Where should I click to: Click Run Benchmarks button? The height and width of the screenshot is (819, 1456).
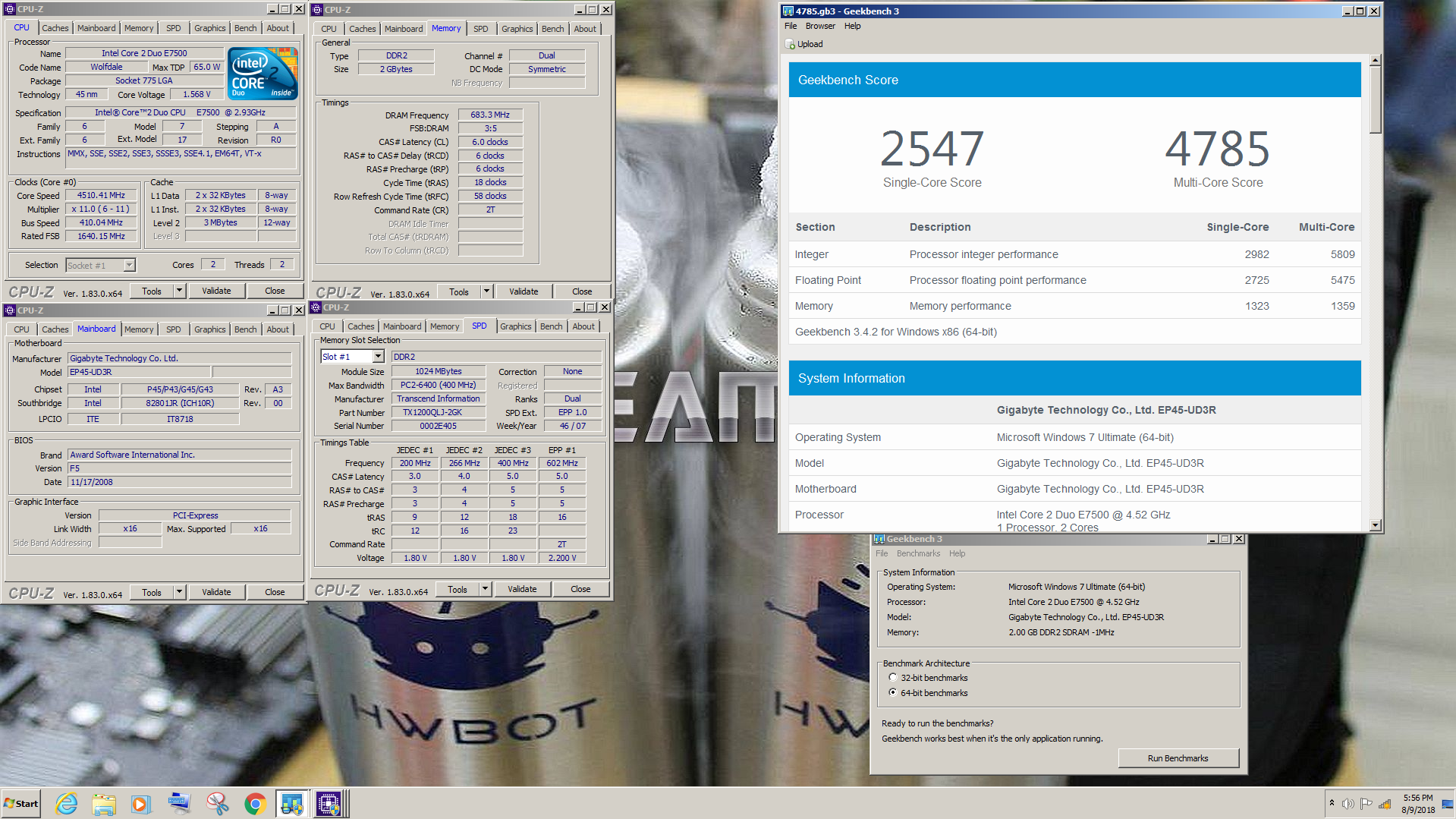pyautogui.click(x=1178, y=758)
